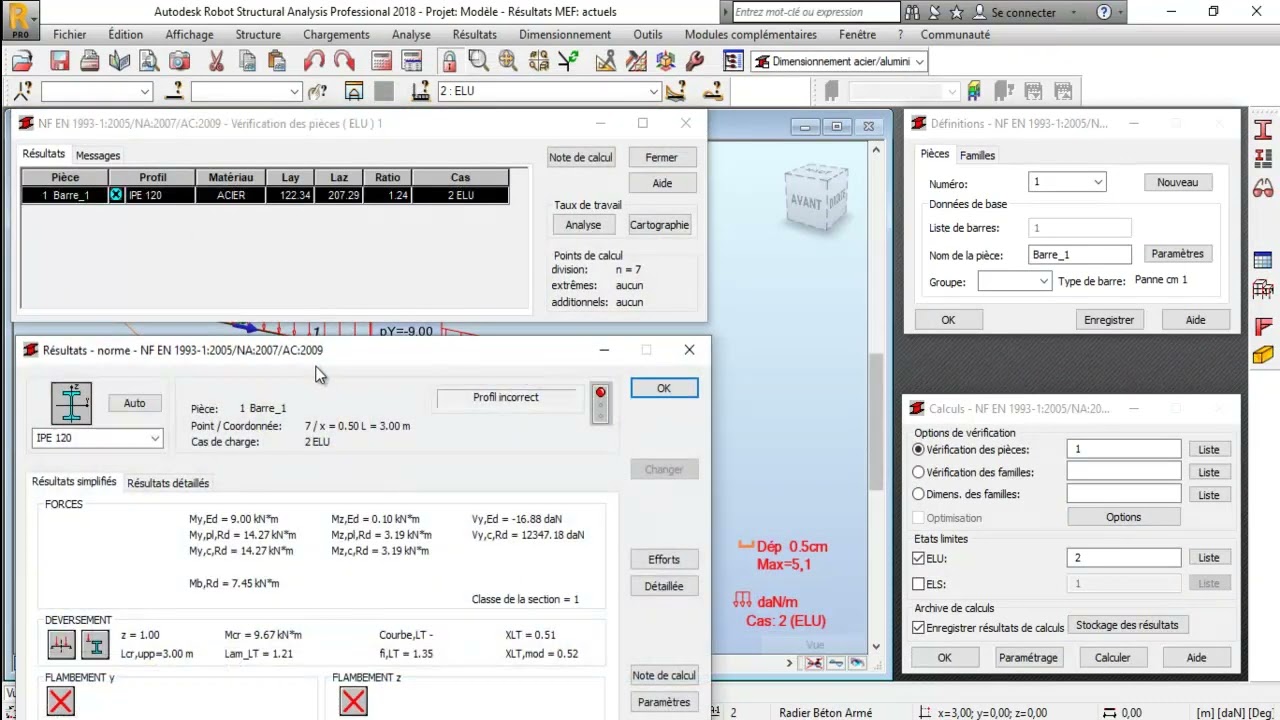
Task: Select the Barre_1 row in results table
Action: [x=265, y=195]
